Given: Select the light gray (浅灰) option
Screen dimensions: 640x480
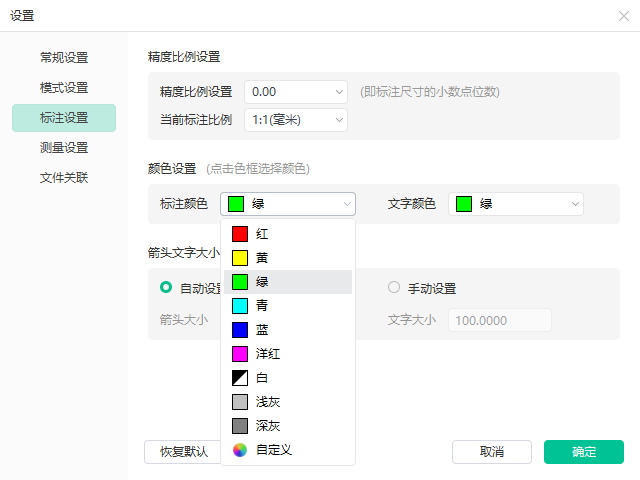Looking at the screenshot, I should 288,402.
